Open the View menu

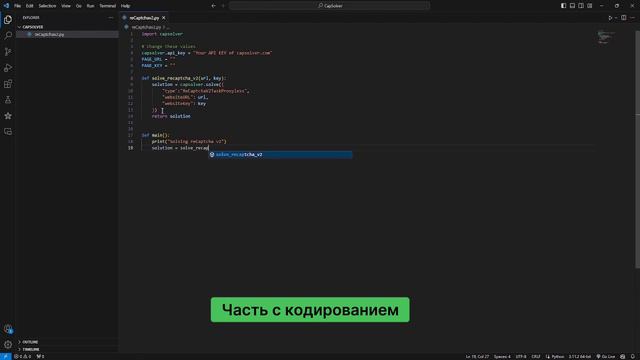66,6
